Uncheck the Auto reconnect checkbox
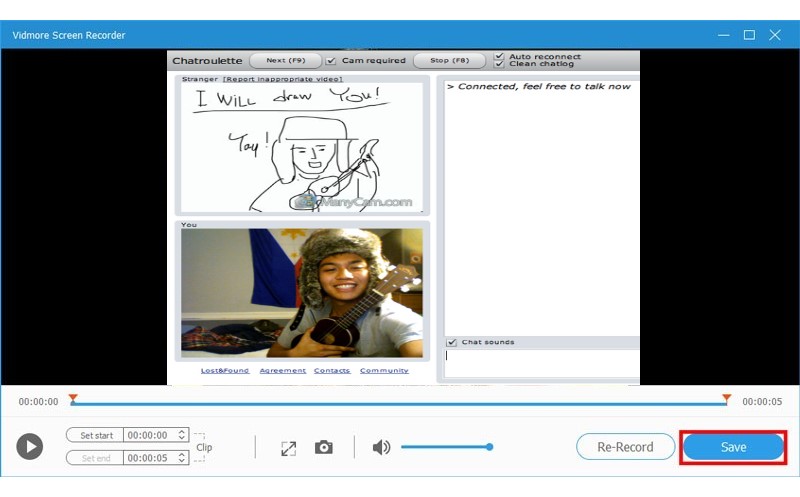The width and height of the screenshot is (800, 497). (499, 57)
